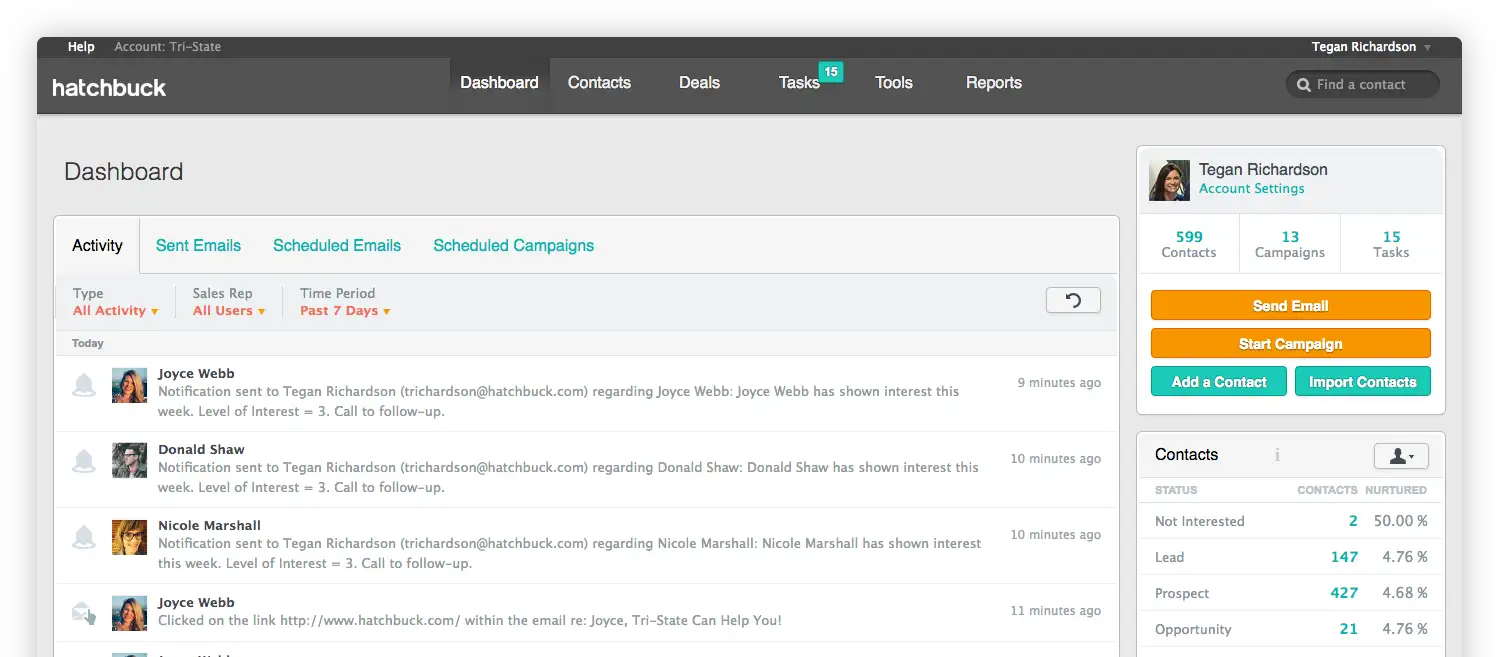Open the Contacts navigation item

(x=599, y=83)
